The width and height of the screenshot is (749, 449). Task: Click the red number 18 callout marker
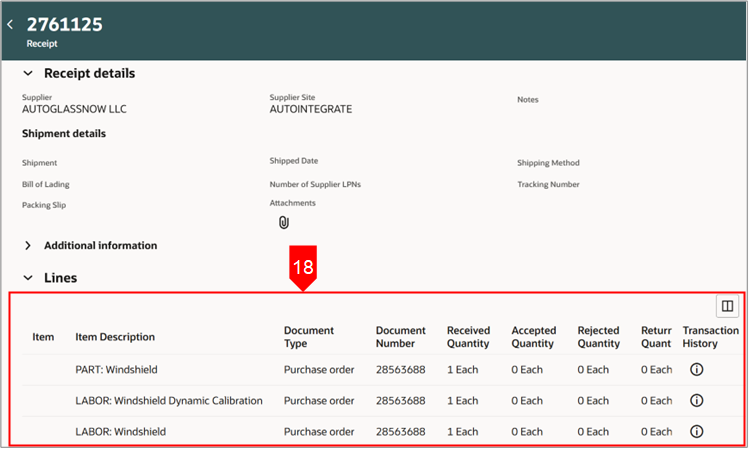[x=303, y=269]
